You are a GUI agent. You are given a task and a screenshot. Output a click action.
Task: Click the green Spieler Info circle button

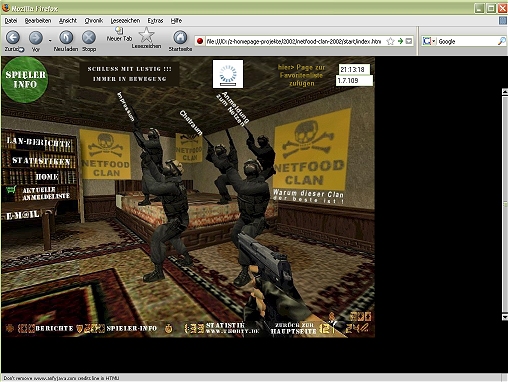[x=25, y=80]
